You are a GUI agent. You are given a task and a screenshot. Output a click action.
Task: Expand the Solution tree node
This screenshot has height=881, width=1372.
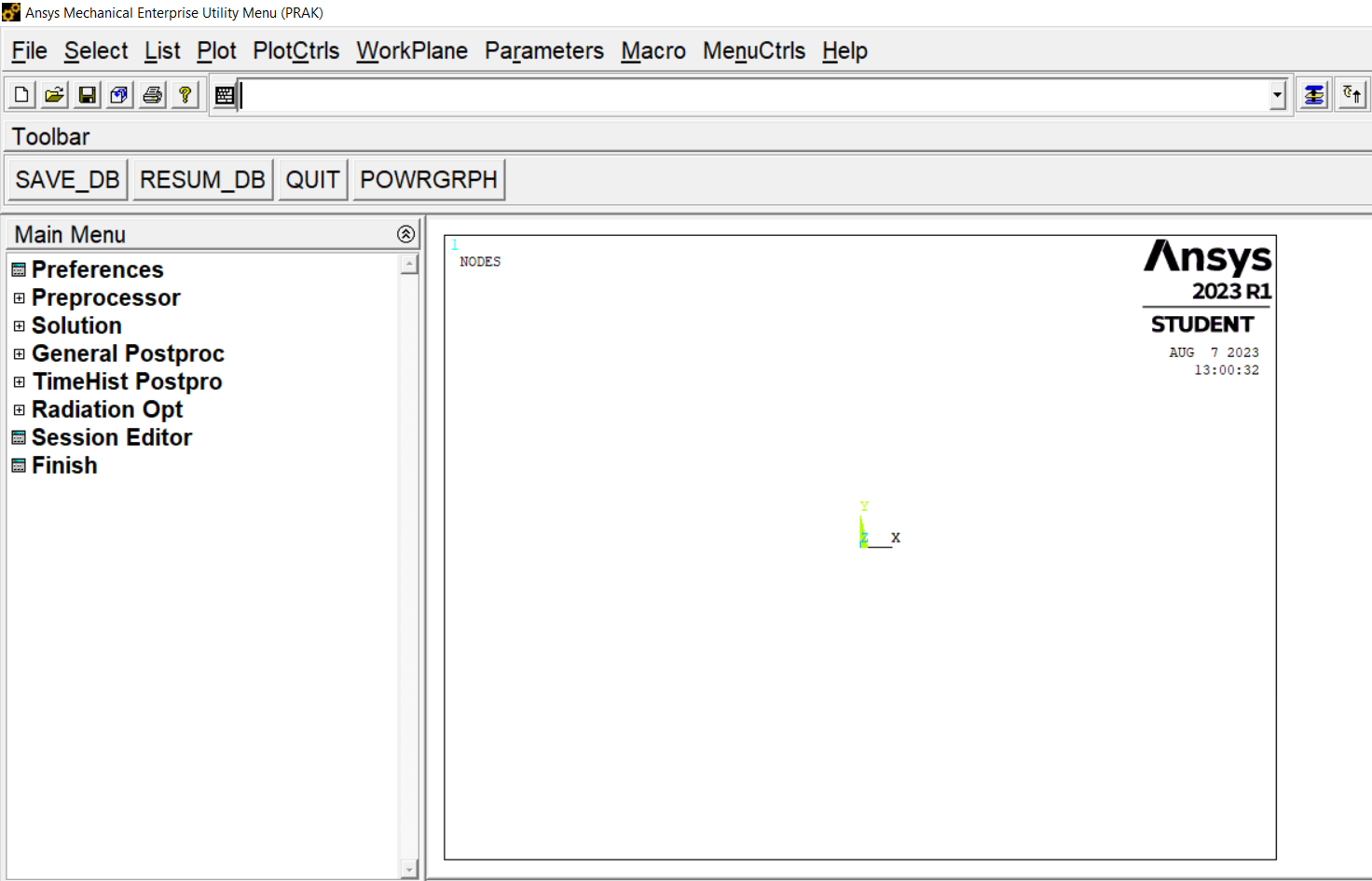coord(19,326)
